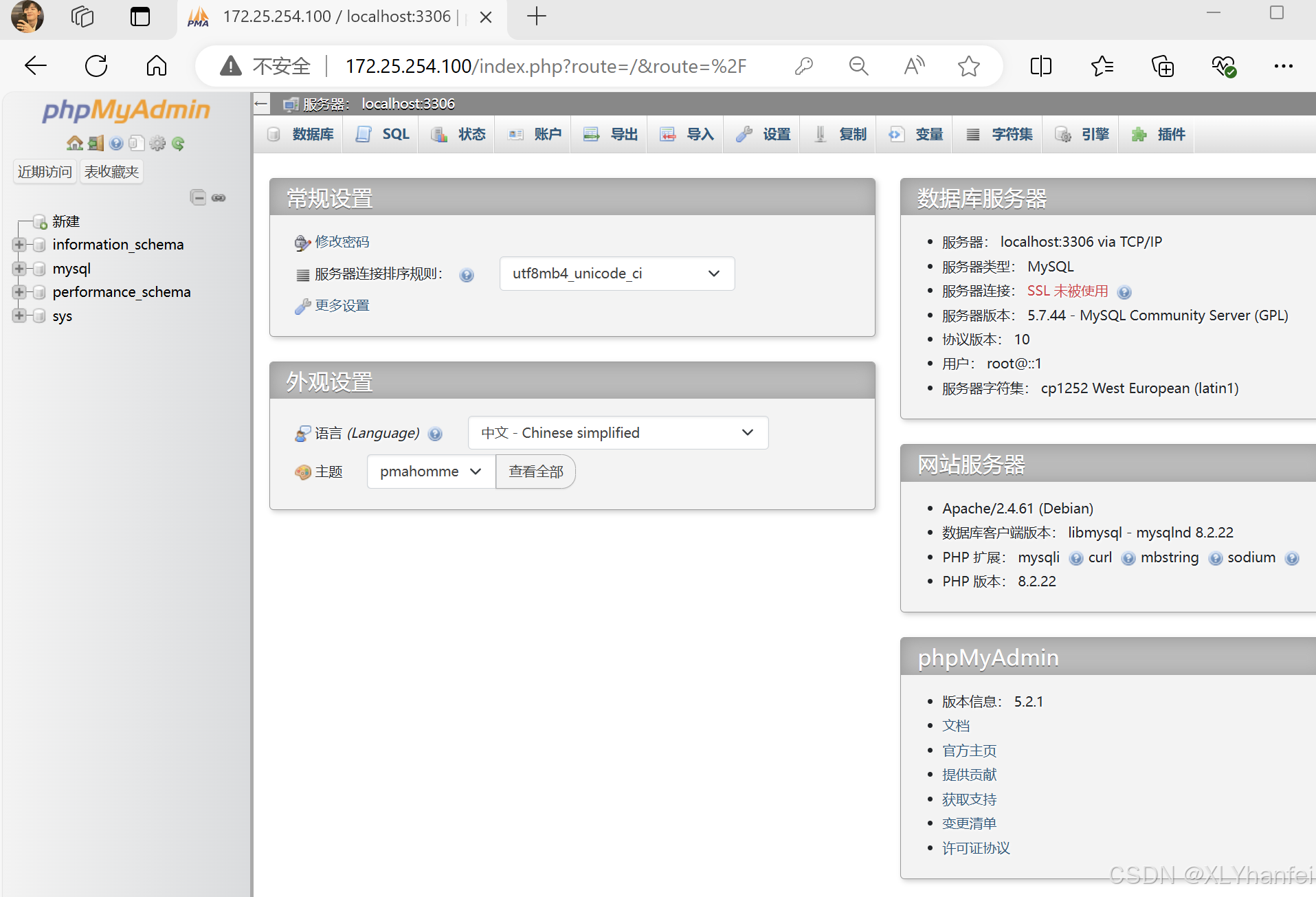Open the 表收藏夹 favorites button
Viewport: 1316px width, 897px height.
tap(111, 172)
